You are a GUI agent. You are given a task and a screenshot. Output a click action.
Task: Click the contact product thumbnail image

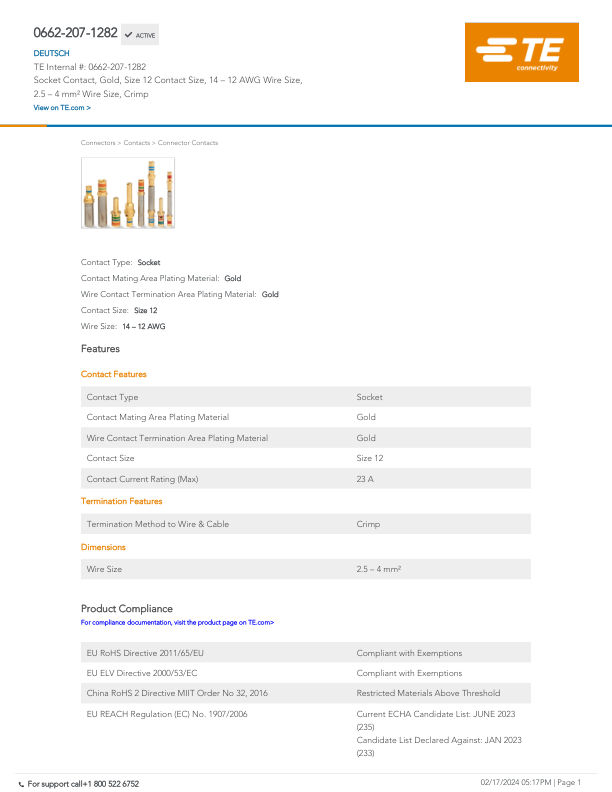tap(128, 193)
